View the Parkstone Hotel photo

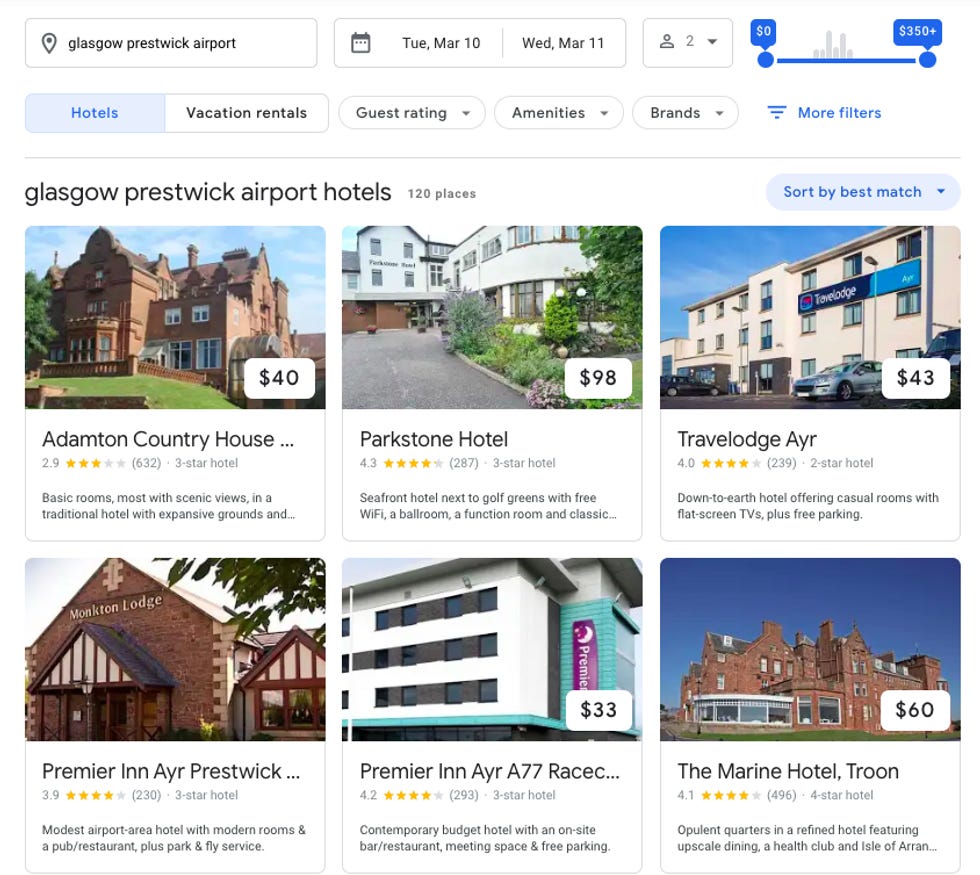492,318
